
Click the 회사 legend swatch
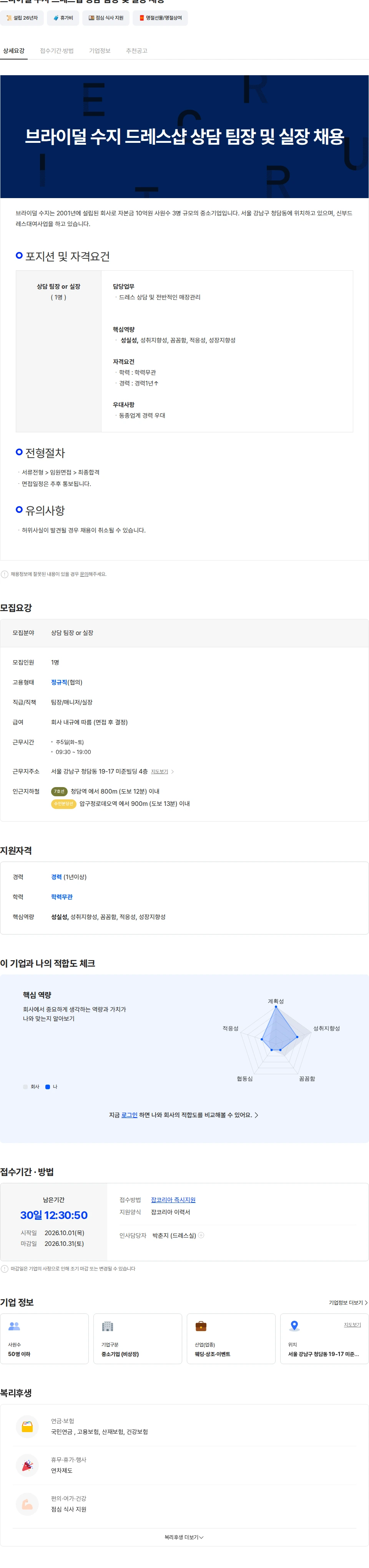[25, 1087]
